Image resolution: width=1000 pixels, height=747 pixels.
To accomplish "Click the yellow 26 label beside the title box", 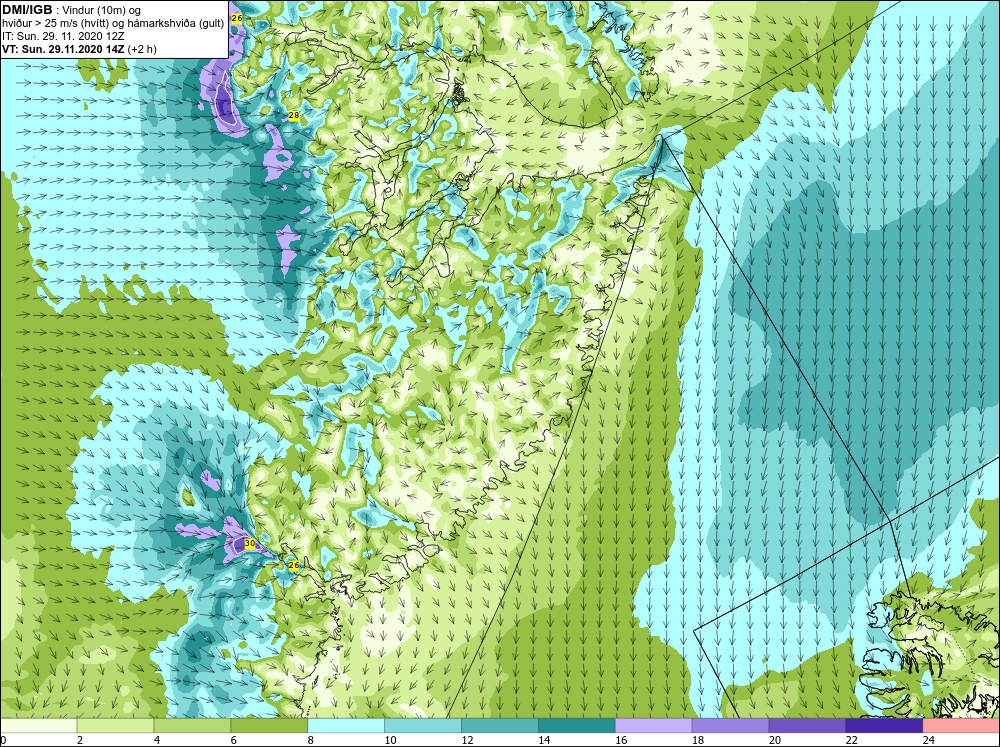I will coord(237,18).
